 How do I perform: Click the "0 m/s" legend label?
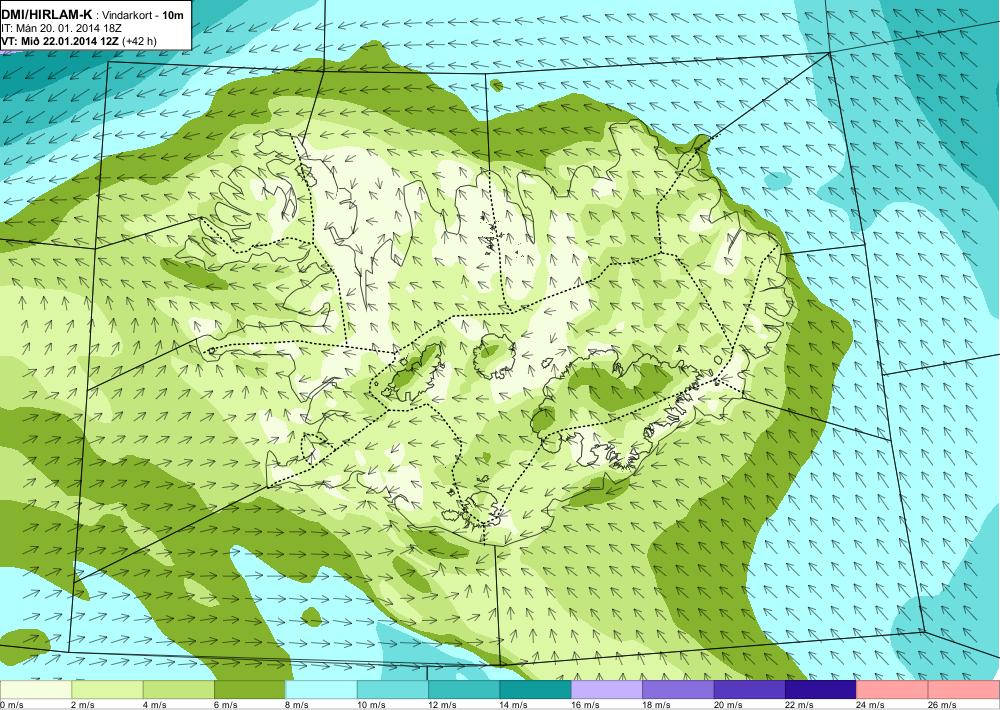tap(11, 705)
